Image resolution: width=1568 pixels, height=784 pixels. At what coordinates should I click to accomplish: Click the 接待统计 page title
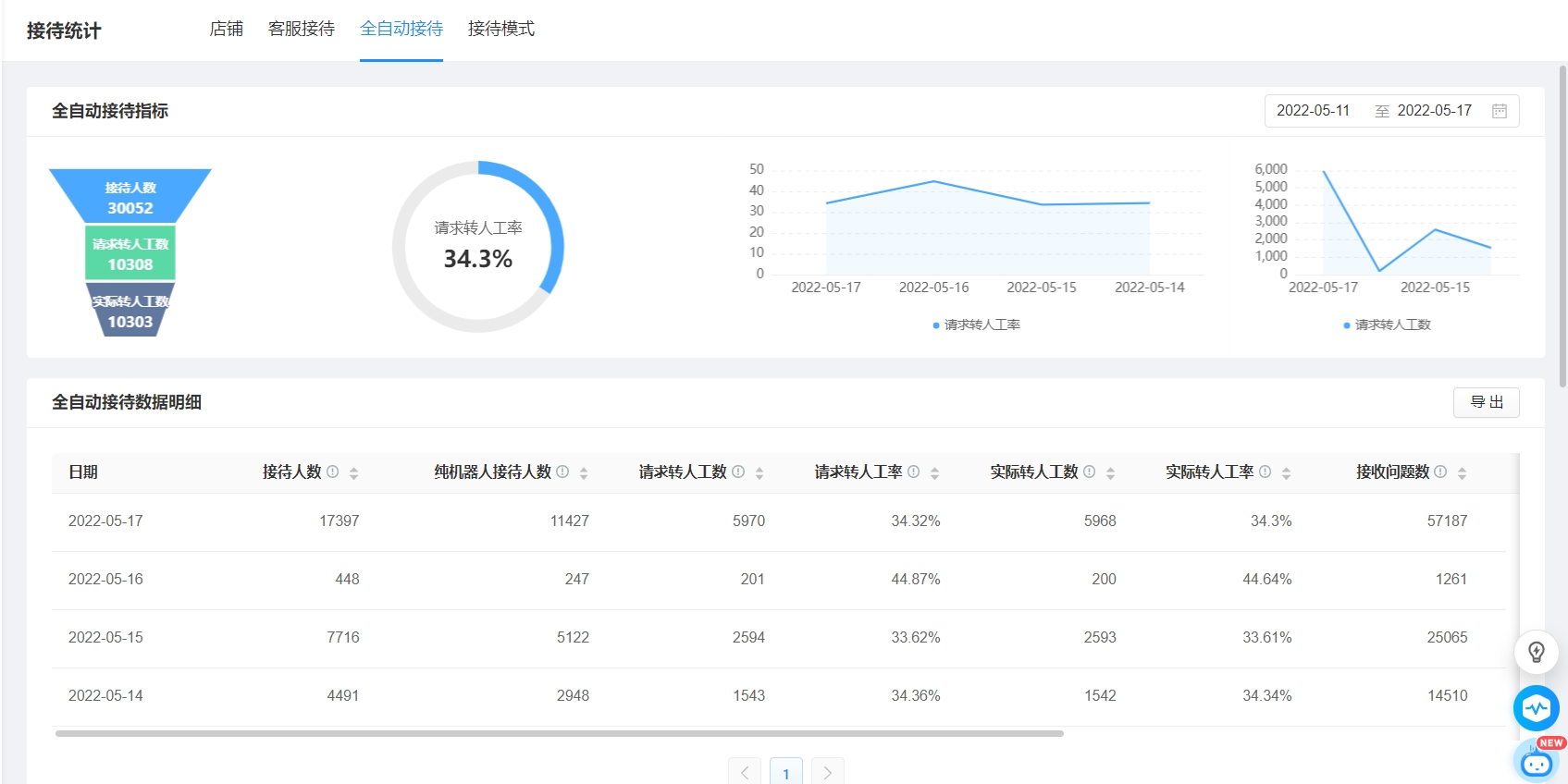click(x=64, y=31)
